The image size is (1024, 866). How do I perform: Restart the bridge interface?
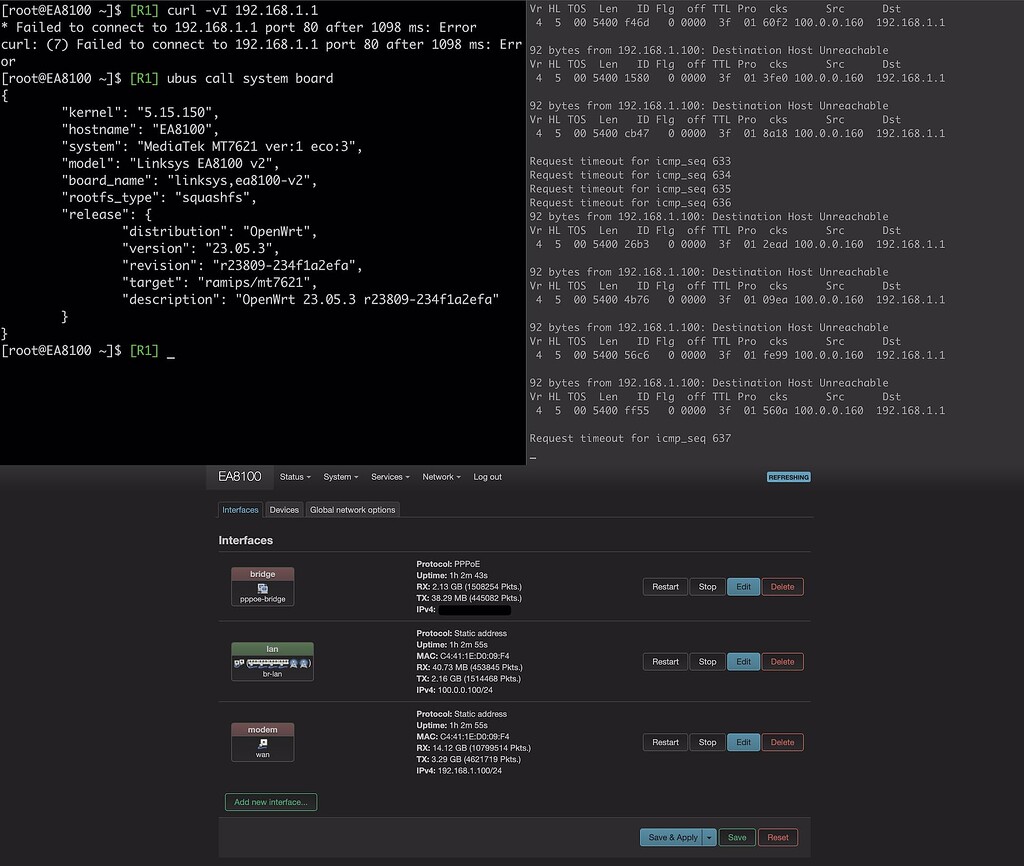tap(664, 586)
